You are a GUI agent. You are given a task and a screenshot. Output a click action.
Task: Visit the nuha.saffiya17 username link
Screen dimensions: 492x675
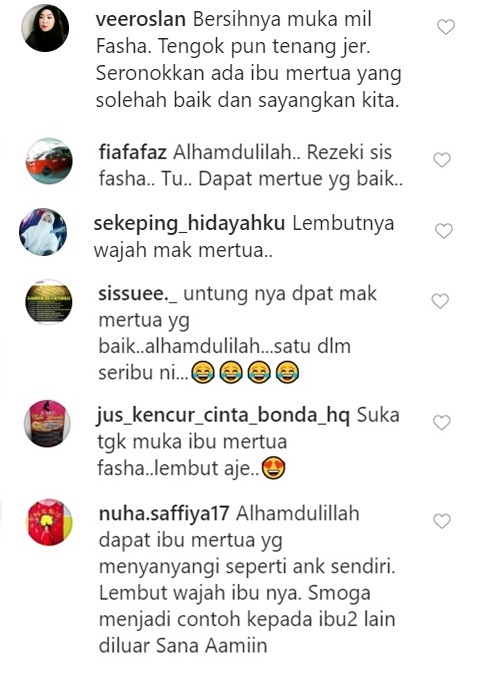[x=164, y=514]
